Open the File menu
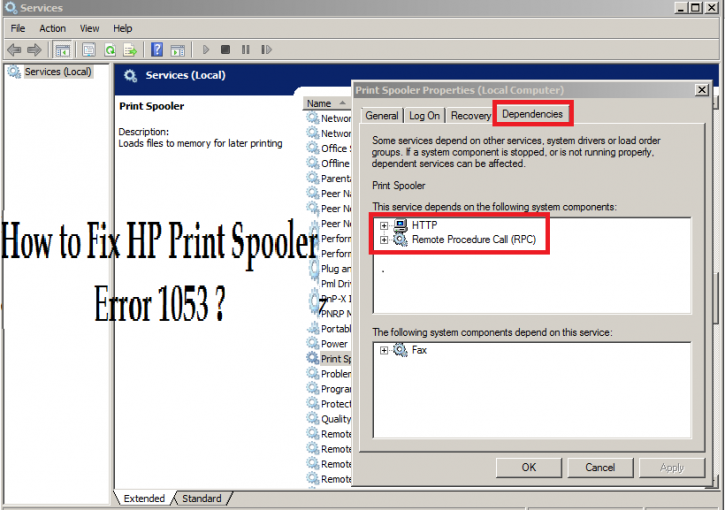This screenshot has width=725, height=510. click(x=18, y=29)
